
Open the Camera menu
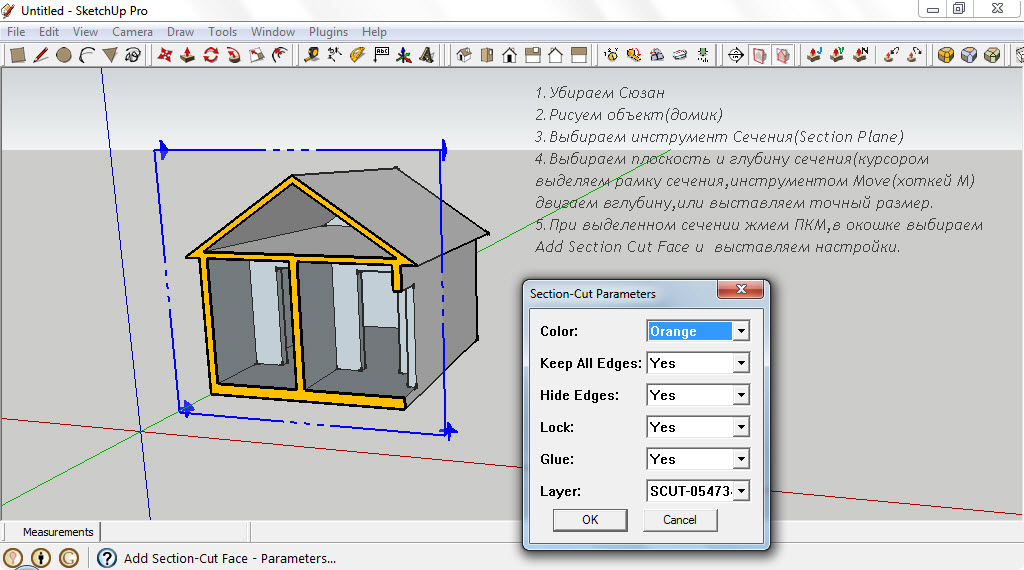point(132,32)
